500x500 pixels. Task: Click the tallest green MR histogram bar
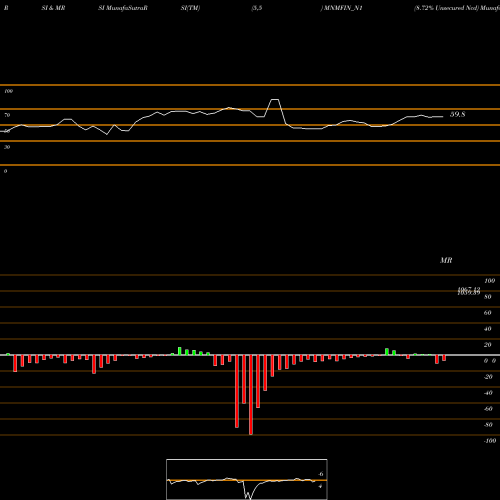(x=180, y=351)
